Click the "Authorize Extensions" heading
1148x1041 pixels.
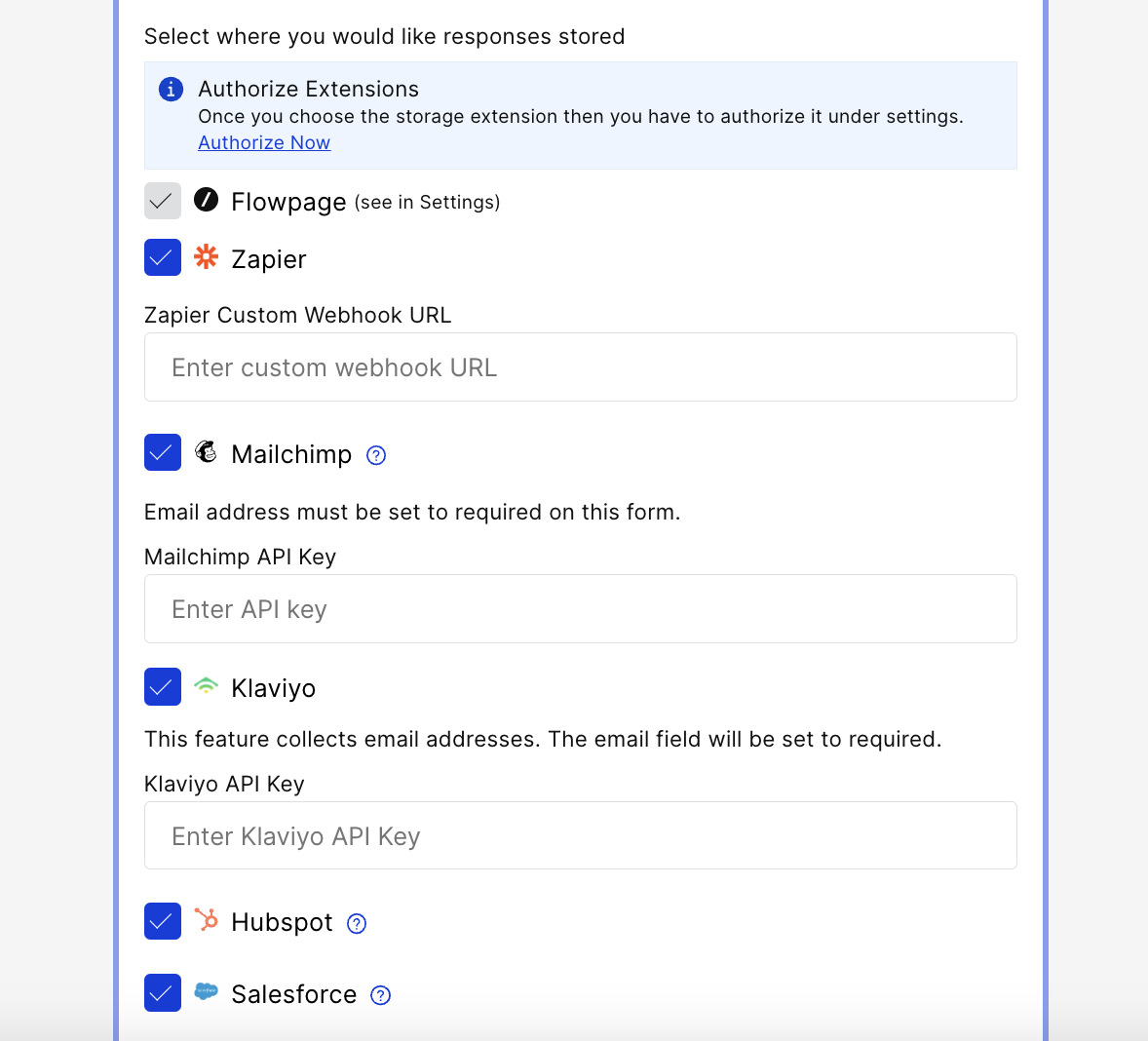(x=308, y=89)
